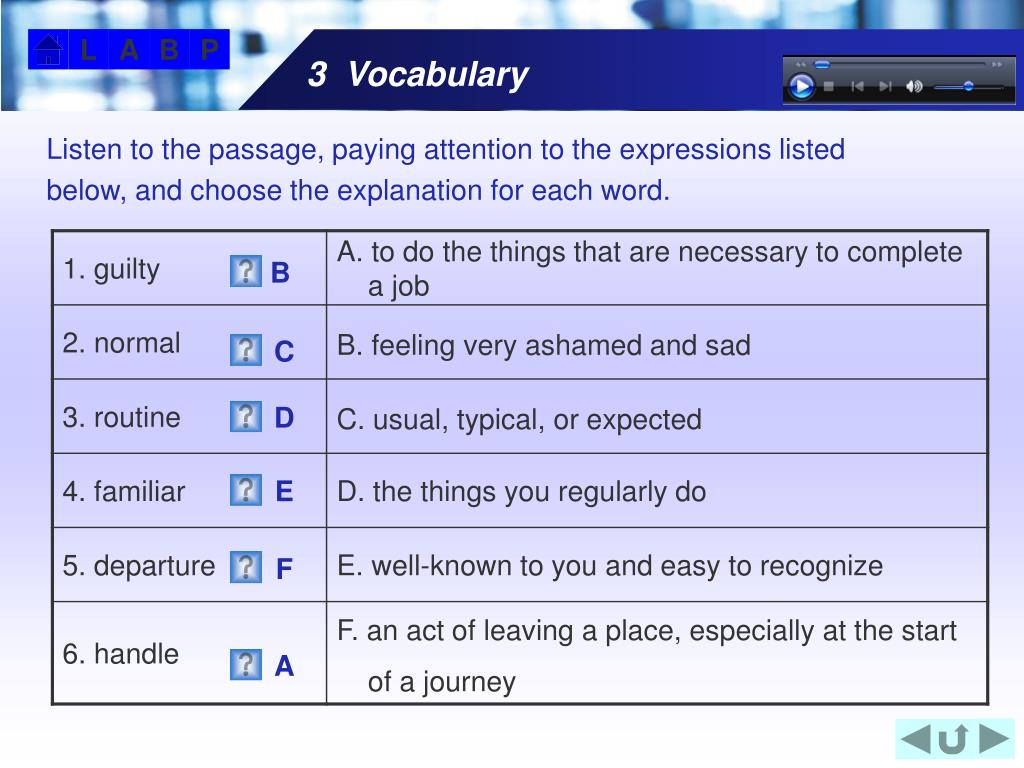Skip to previous track in player

pyautogui.click(x=857, y=86)
